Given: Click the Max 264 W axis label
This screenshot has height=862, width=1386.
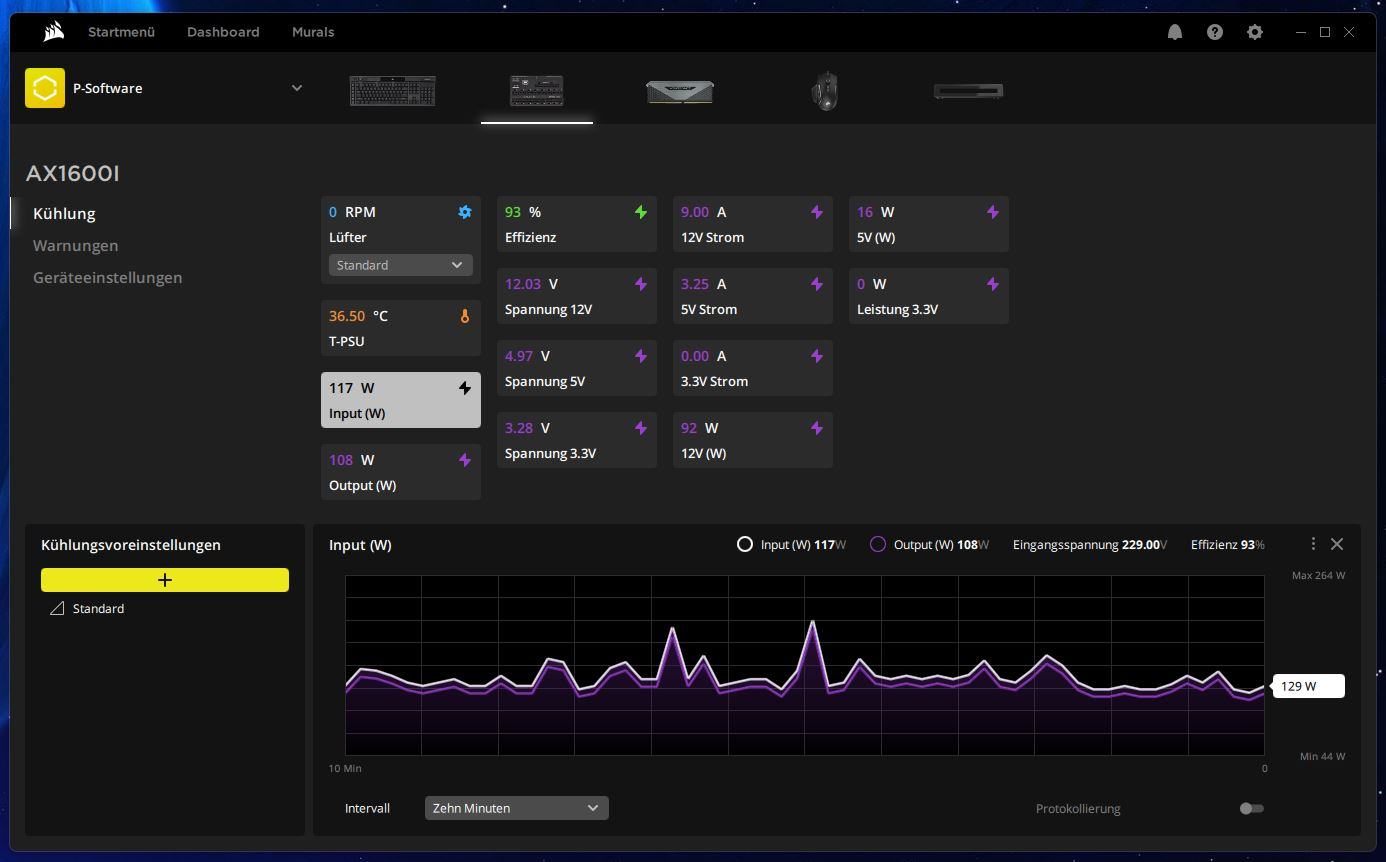Looking at the screenshot, I should pos(1318,576).
